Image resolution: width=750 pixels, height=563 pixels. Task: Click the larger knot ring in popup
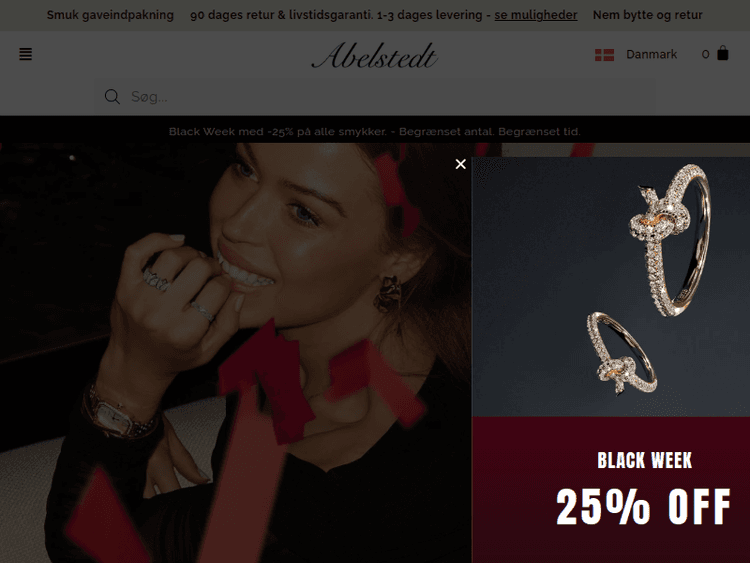[670, 240]
